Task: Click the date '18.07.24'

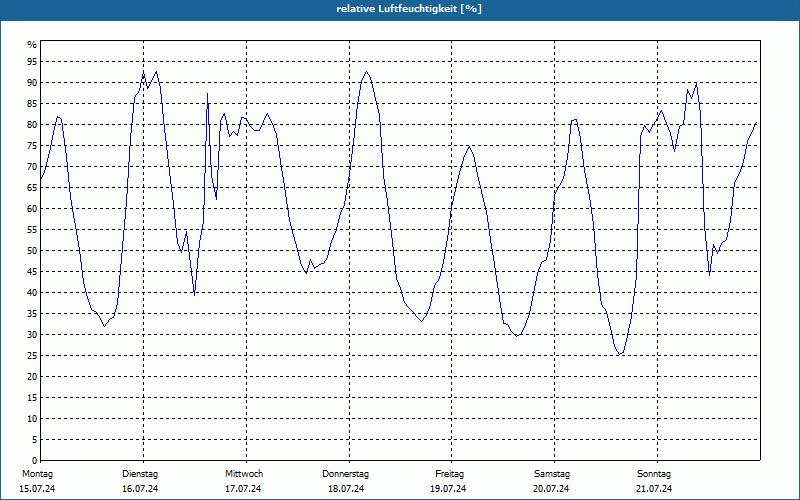Action: tap(346, 489)
